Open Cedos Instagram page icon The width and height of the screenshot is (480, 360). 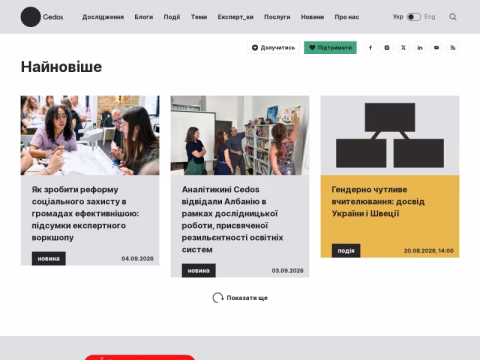click(387, 48)
